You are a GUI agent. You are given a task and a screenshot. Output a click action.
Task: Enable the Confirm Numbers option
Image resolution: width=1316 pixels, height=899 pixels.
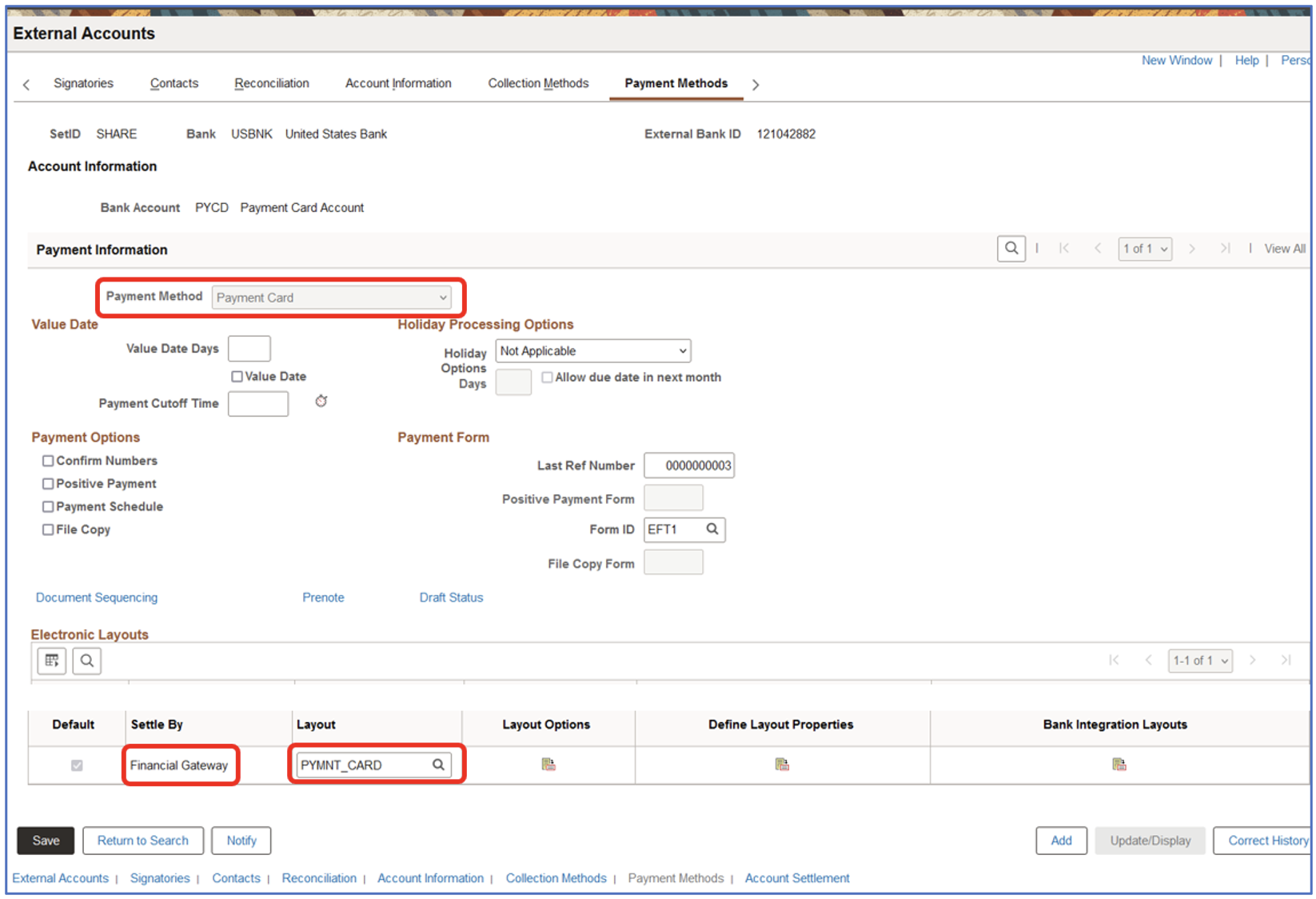coord(48,461)
